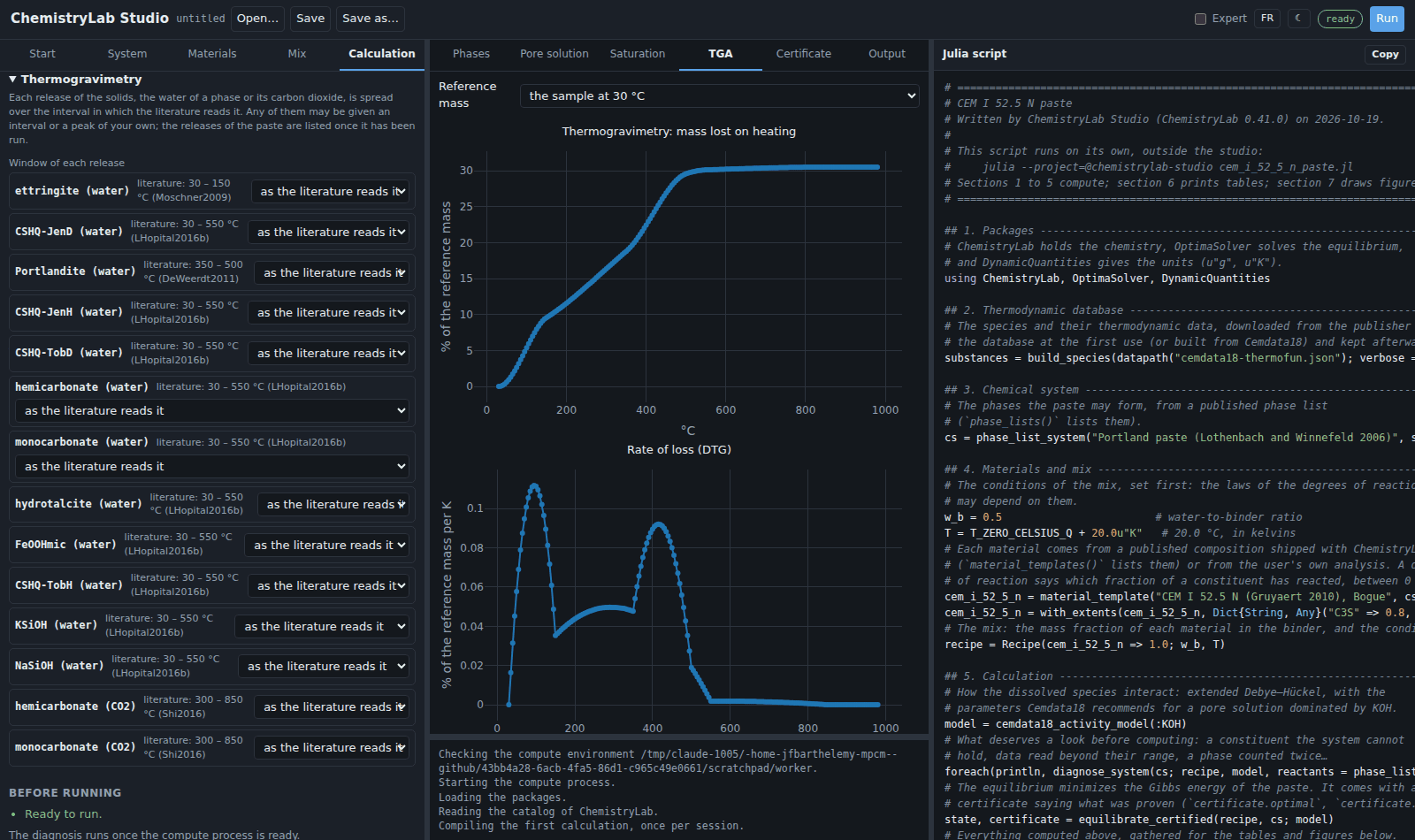The width and height of the screenshot is (1415, 840).
Task: Click the Run button
Action: [1387, 18]
